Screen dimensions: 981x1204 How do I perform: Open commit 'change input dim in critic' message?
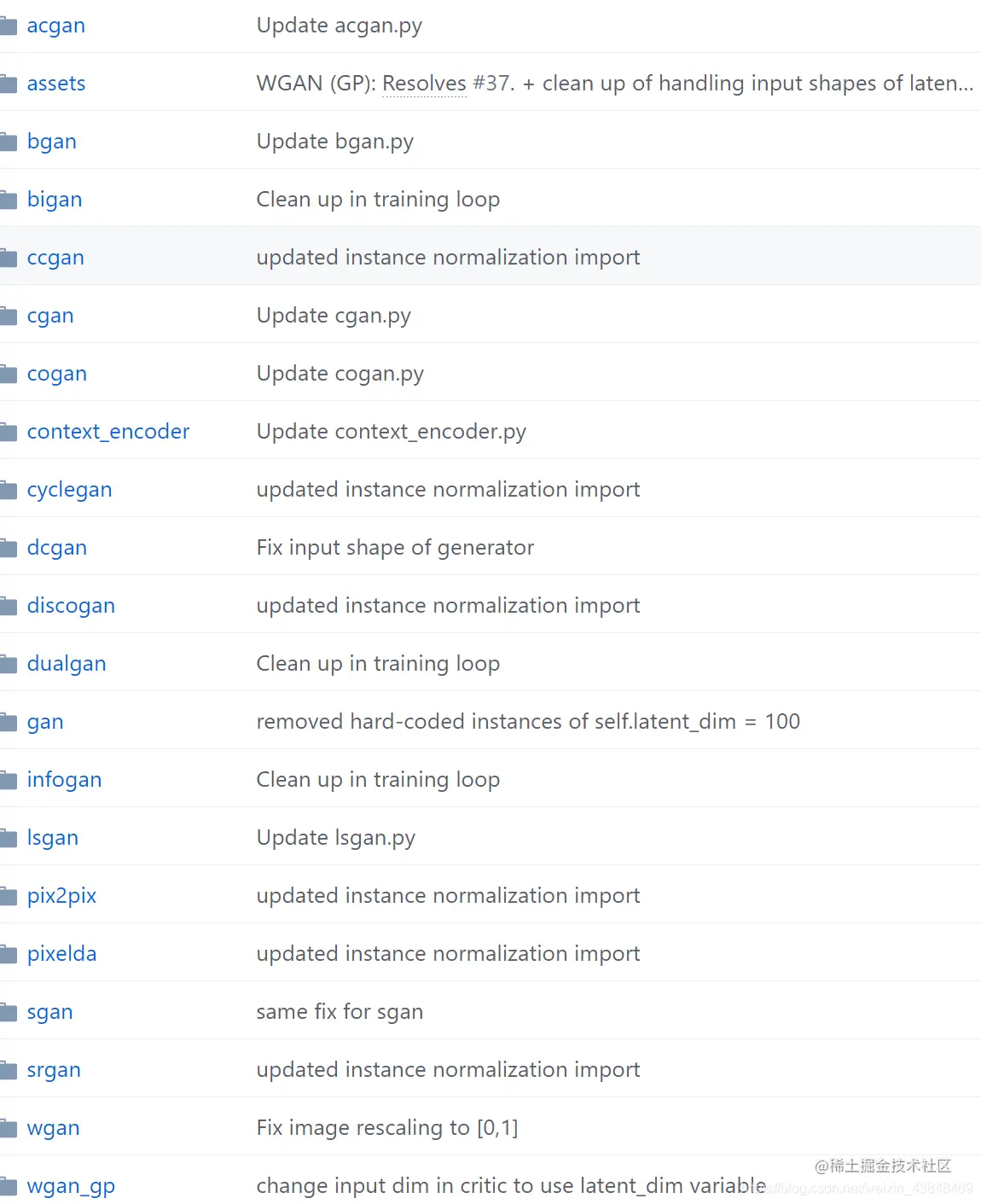pyautogui.click(x=511, y=1187)
